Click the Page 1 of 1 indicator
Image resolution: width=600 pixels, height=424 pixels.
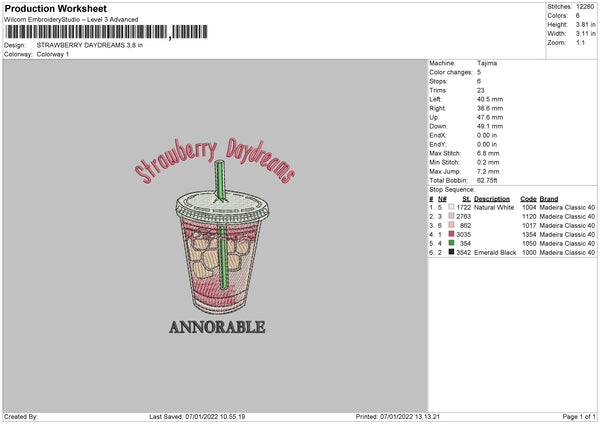point(579,417)
